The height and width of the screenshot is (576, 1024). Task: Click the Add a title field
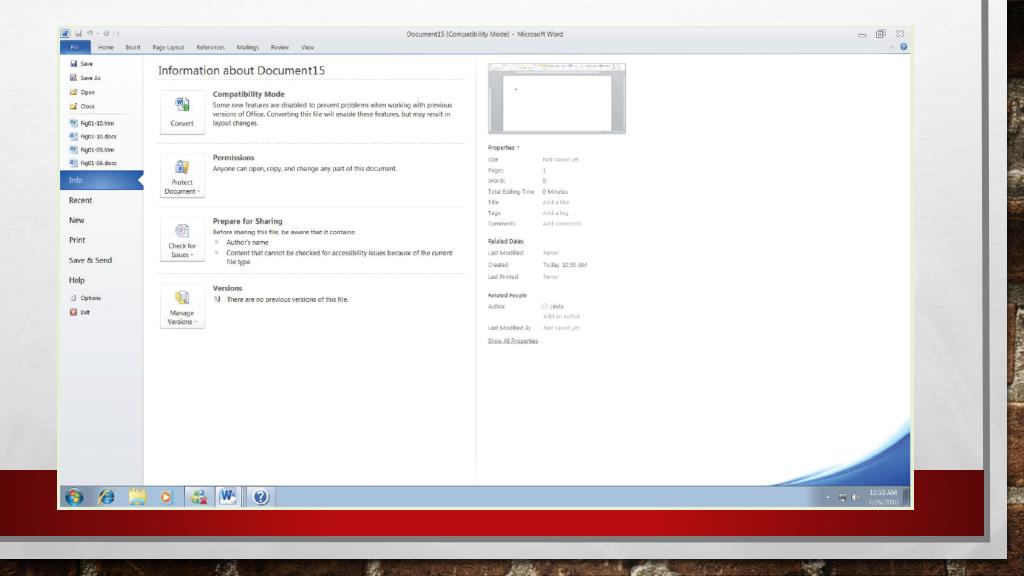pos(556,202)
